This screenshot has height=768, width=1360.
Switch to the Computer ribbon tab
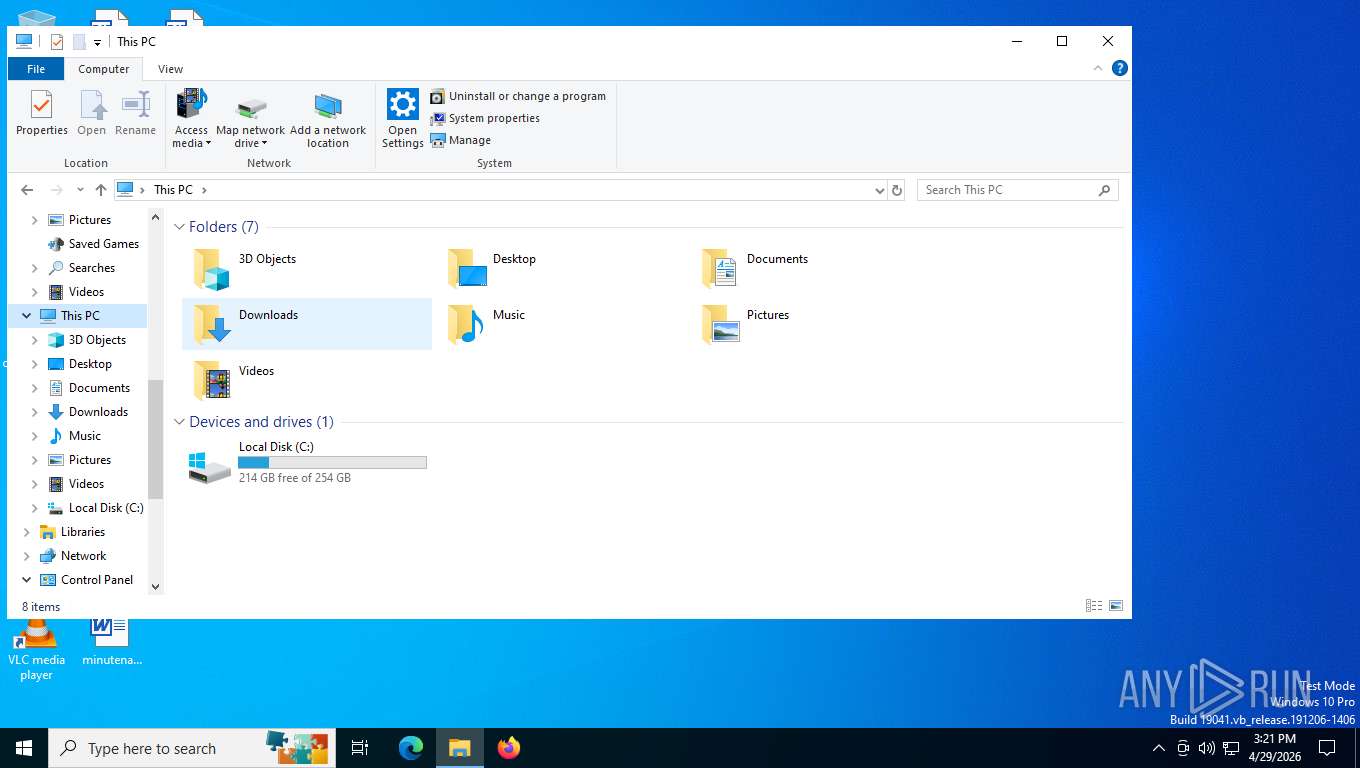(104, 69)
